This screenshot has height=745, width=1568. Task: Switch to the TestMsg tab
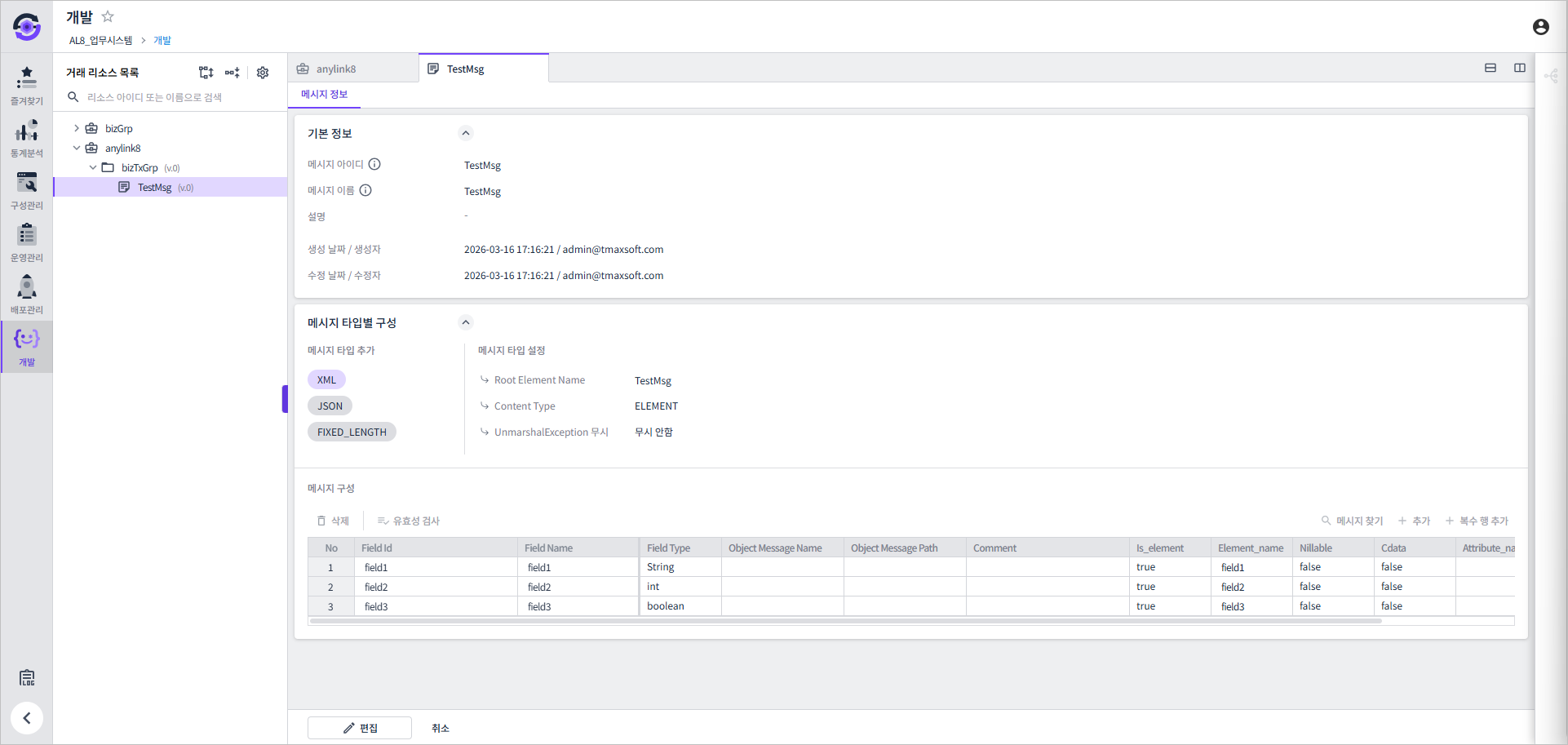point(484,69)
